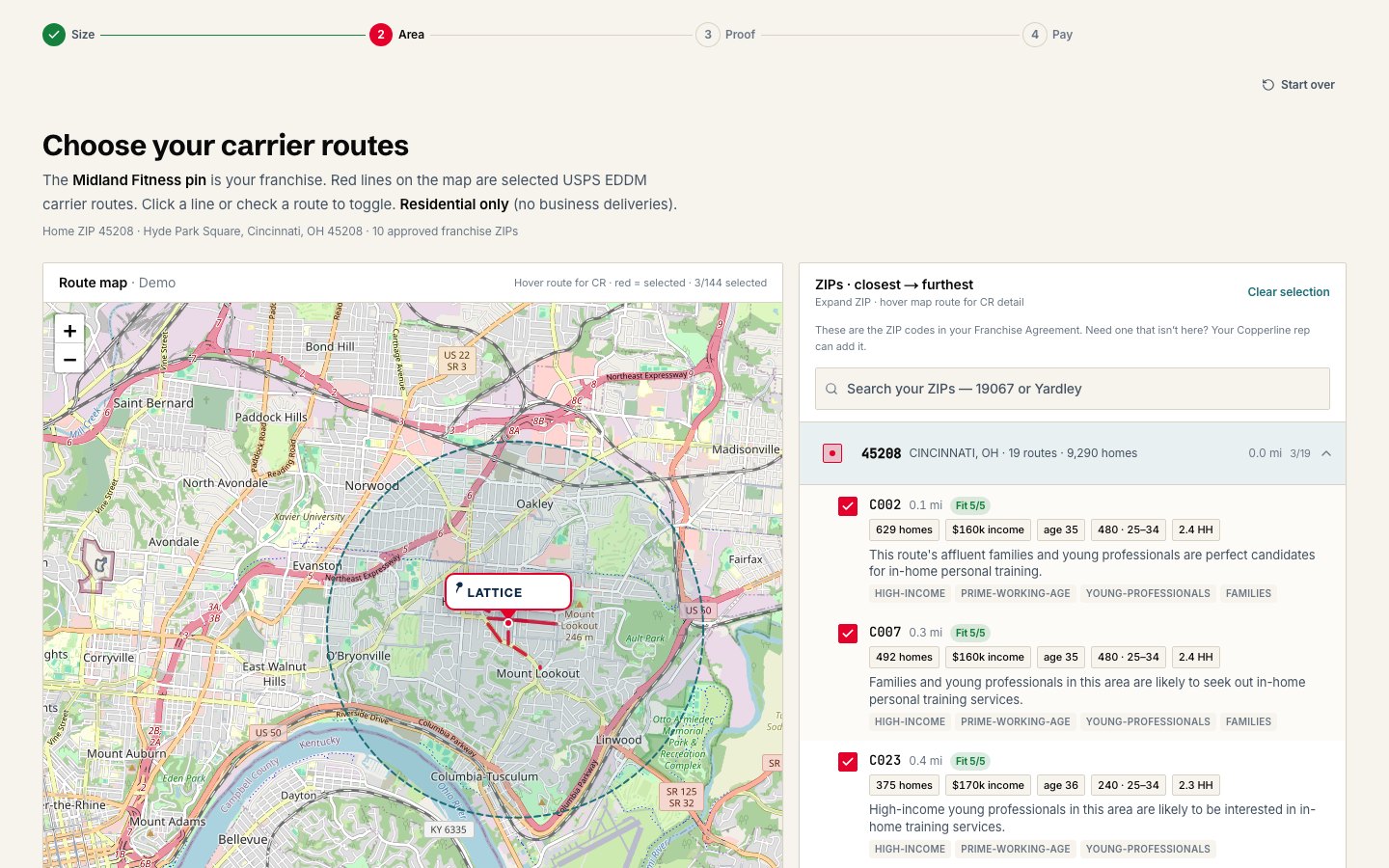Viewport: 1389px width, 868px height.
Task: Uncheck carrier route C002
Action: [x=848, y=506]
